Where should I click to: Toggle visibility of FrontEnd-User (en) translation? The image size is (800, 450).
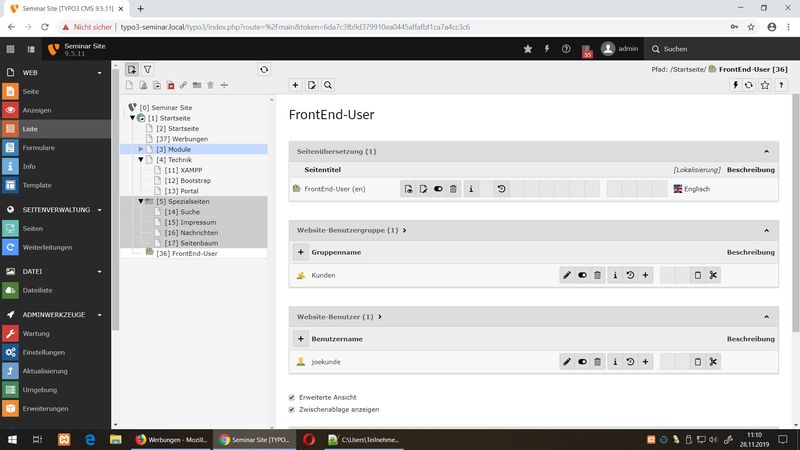tap(438, 189)
